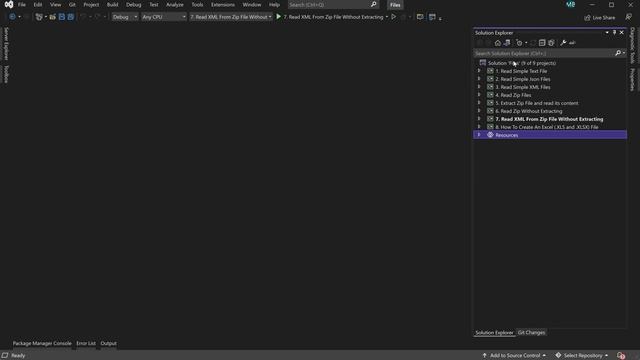The height and width of the screenshot is (360, 640).
Task: Click the Collapse All icon in Solution Explorer
Action: point(542,43)
